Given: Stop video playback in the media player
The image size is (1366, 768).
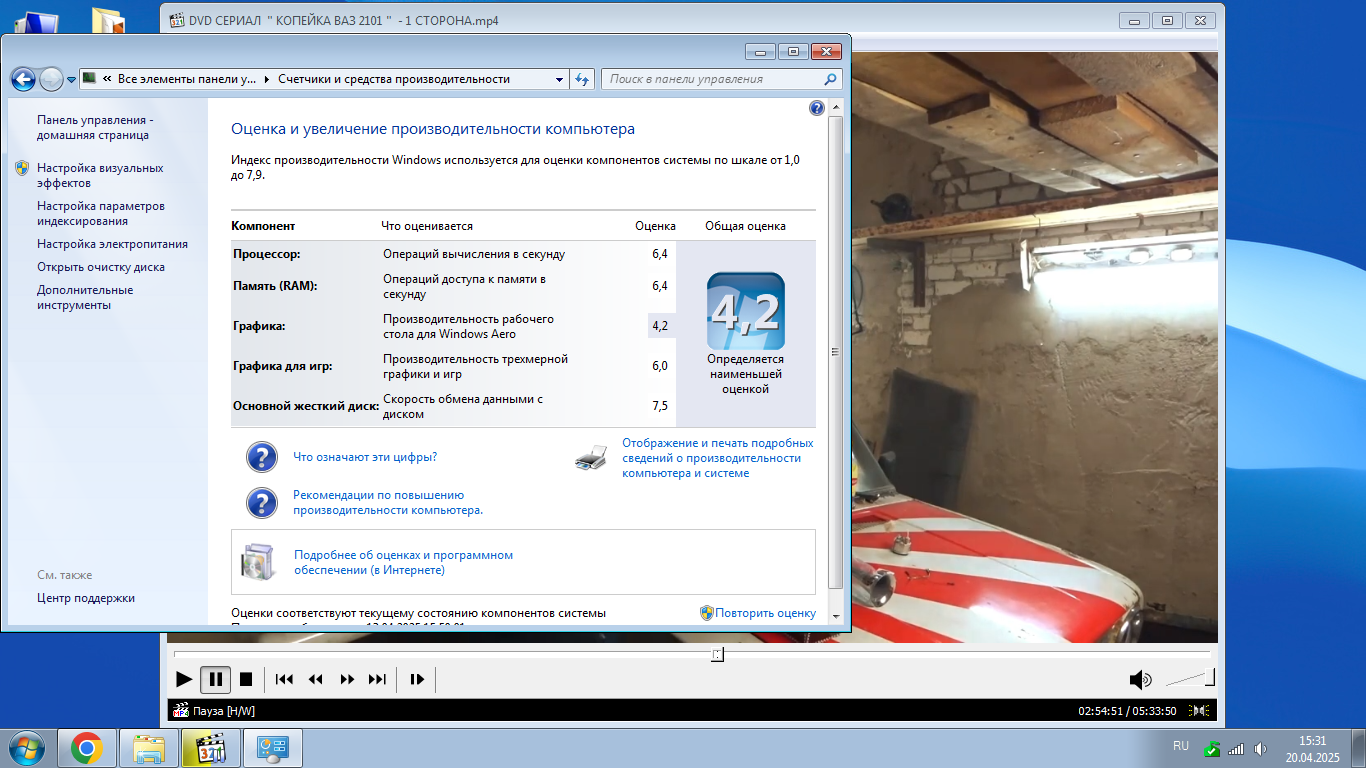Looking at the screenshot, I should [x=246, y=679].
